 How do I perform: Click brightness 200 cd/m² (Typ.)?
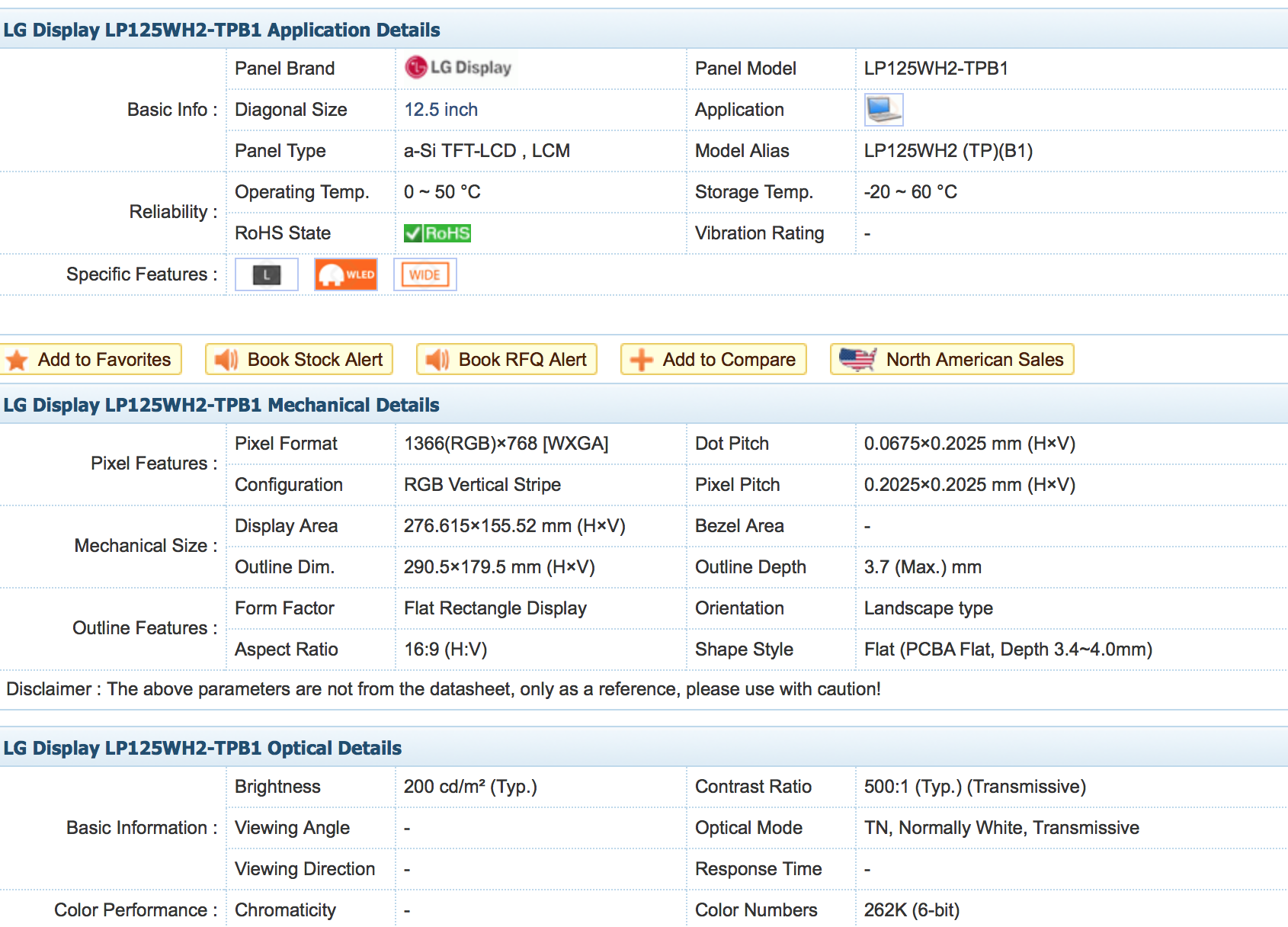470,787
